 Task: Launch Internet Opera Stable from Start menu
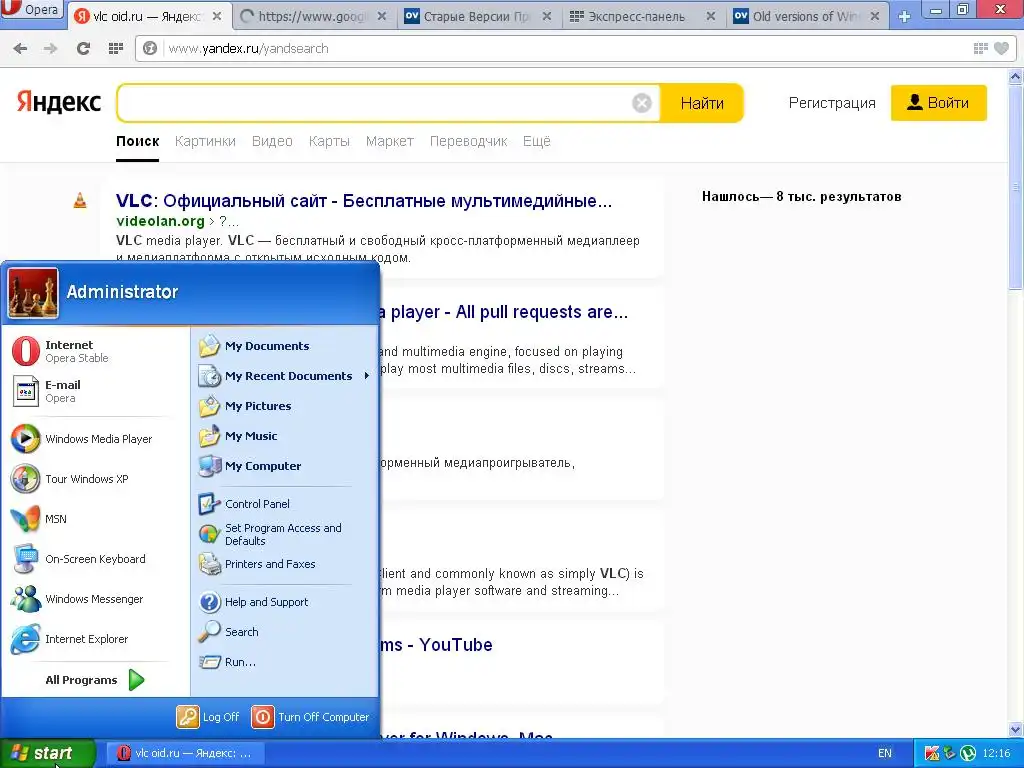click(x=97, y=351)
